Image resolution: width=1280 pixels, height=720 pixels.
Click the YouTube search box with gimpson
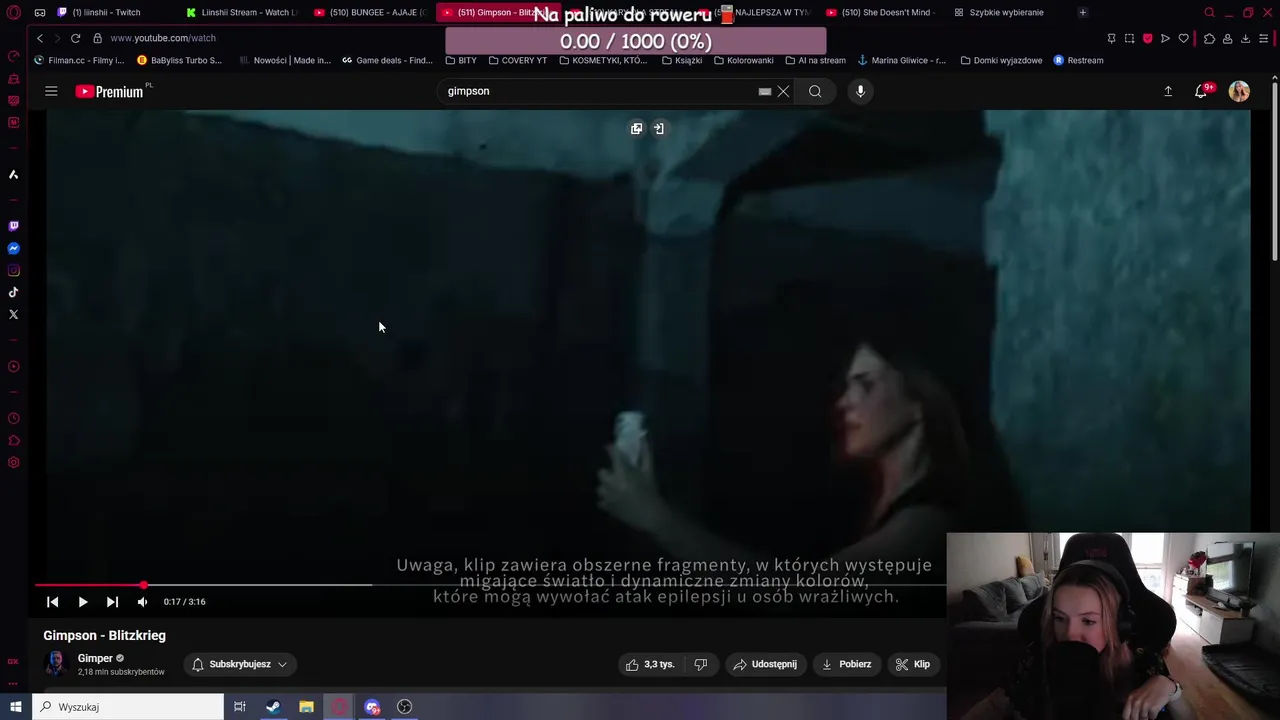pyautogui.click(x=600, y=91)
